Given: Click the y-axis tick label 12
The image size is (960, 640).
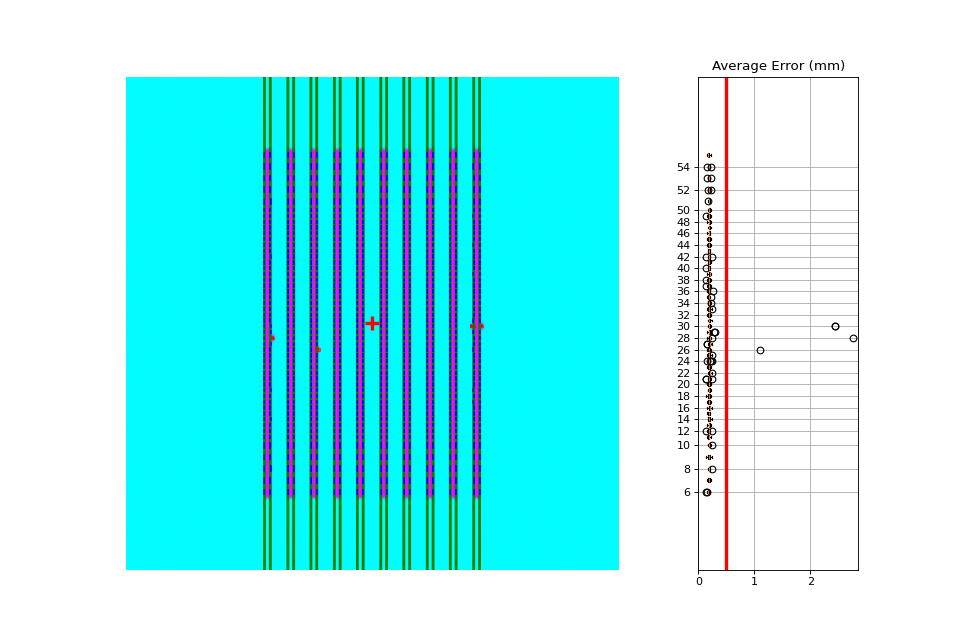Looking at the screenshot, I should [x=683, y=431].
